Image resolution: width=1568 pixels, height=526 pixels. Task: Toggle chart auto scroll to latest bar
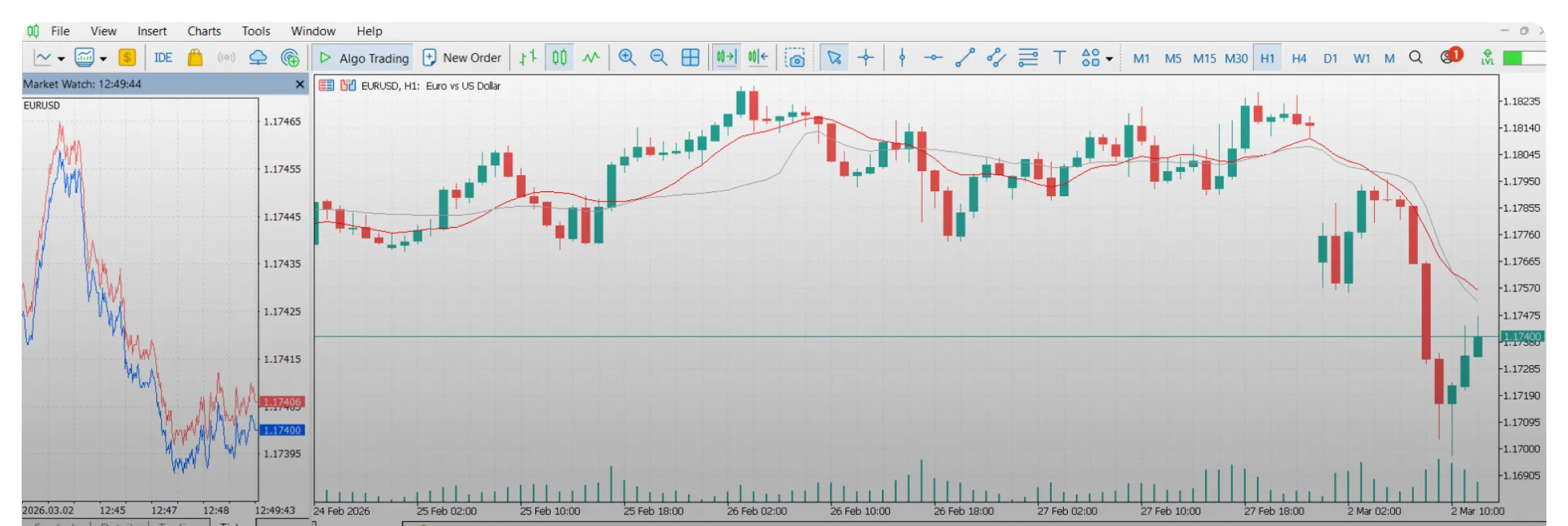point(726,58)
